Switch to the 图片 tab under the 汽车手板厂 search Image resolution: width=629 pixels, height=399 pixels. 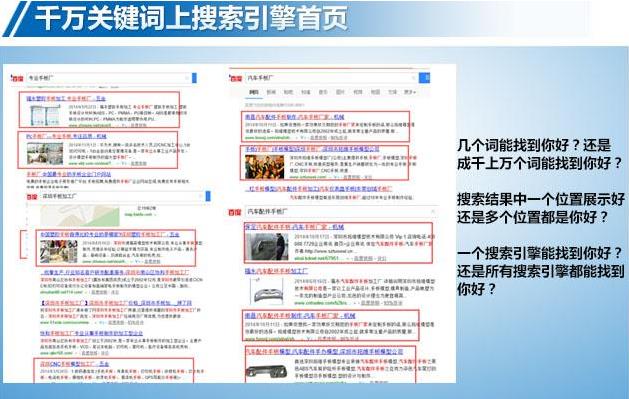click(340, 92)
